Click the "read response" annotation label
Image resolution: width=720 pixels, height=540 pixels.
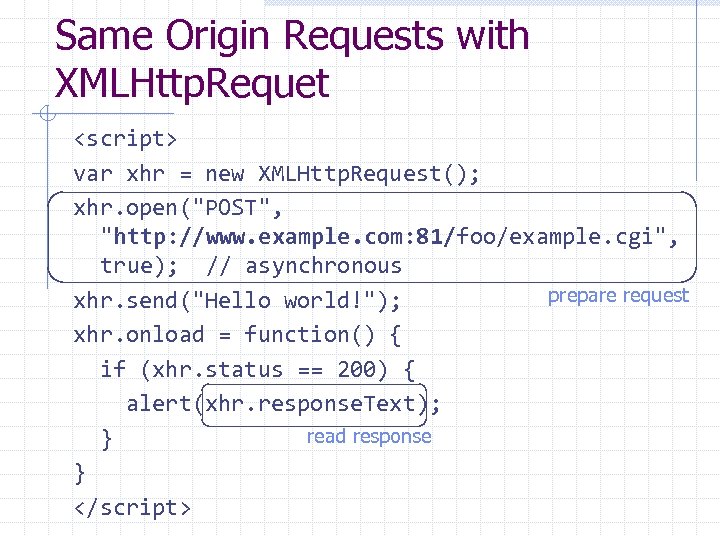pyautogui.click(x=369, y=437)
